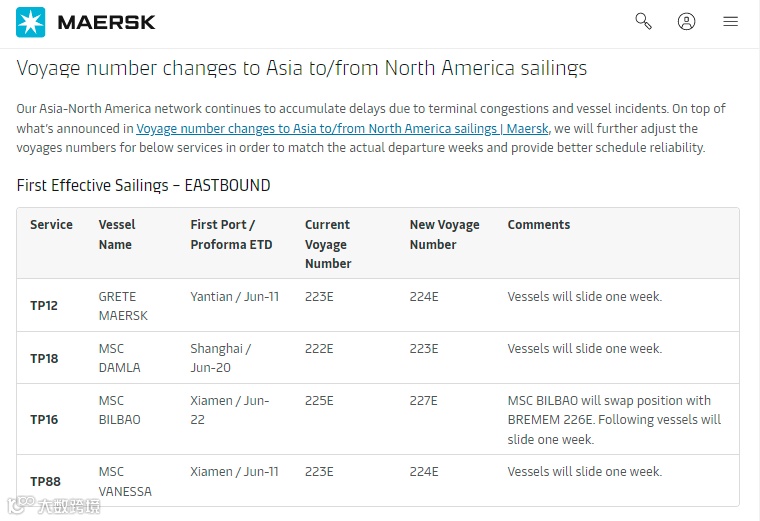Click the GRETE MAERSK vessel cell
Image resolution: width=760 pixels, height=521 pixels.
tap(123, 306)
